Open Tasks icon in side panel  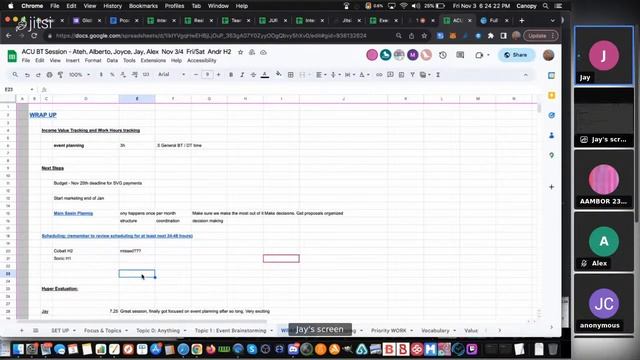(551, 116)
